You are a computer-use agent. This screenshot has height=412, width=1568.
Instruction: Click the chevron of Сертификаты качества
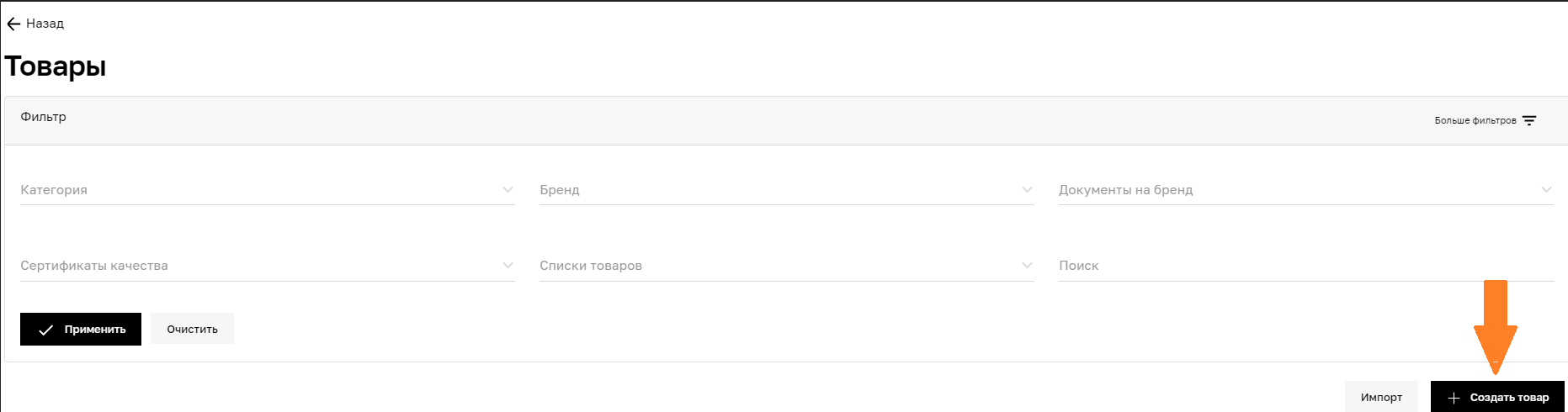(508, 266)
